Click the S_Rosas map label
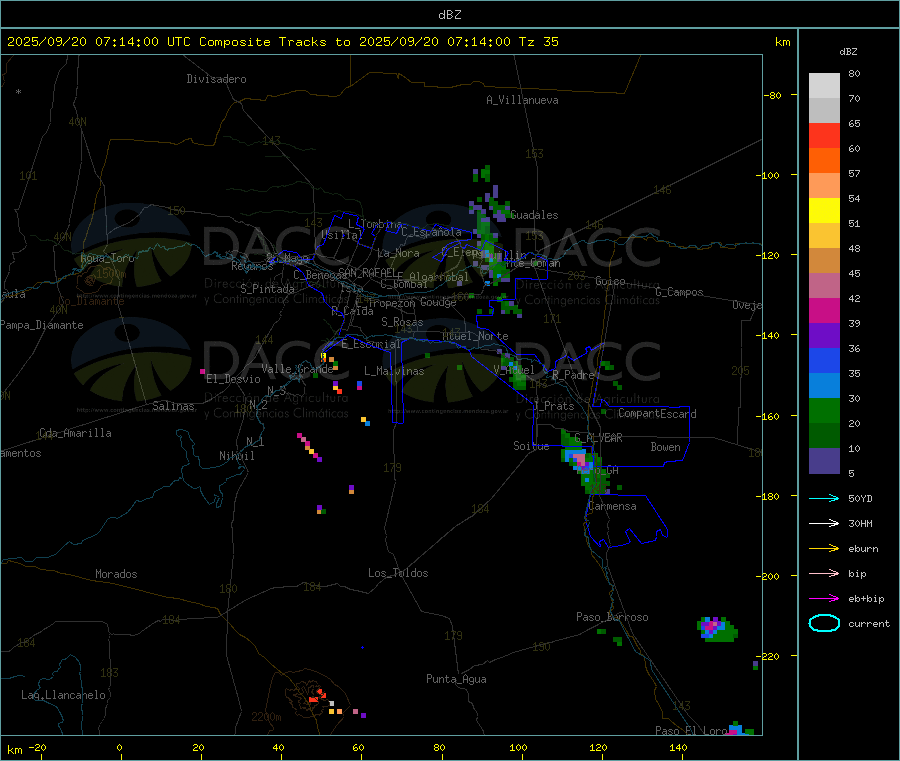The width and height of the screenshot is (900, 761). click(x=402, y=322)
